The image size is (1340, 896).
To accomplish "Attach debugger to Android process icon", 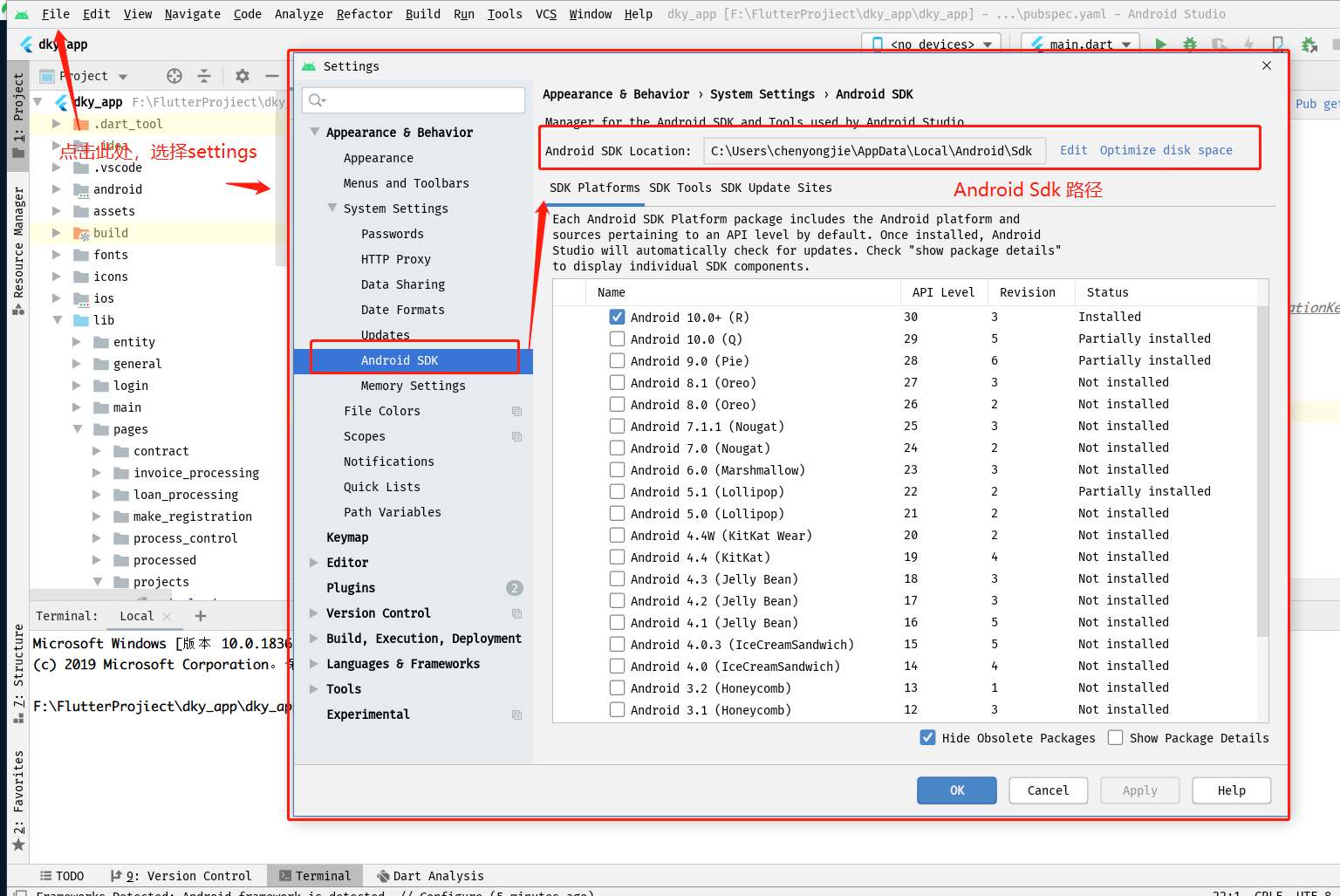I will 1309,44.
